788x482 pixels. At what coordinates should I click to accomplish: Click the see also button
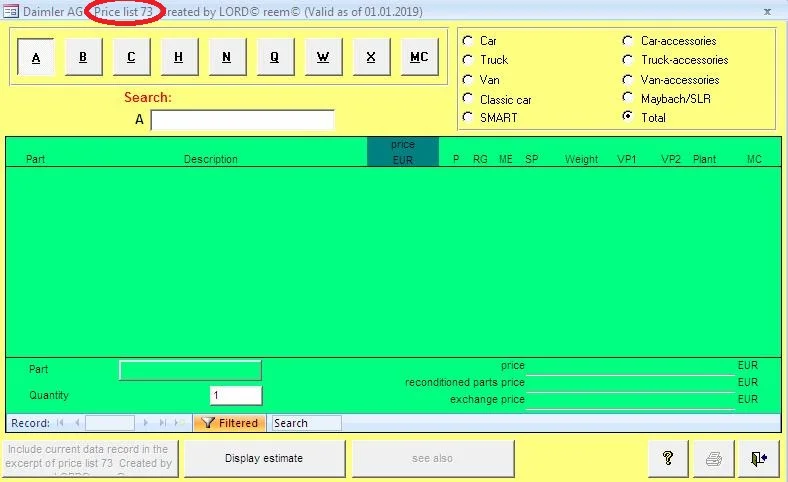point(433,458)
